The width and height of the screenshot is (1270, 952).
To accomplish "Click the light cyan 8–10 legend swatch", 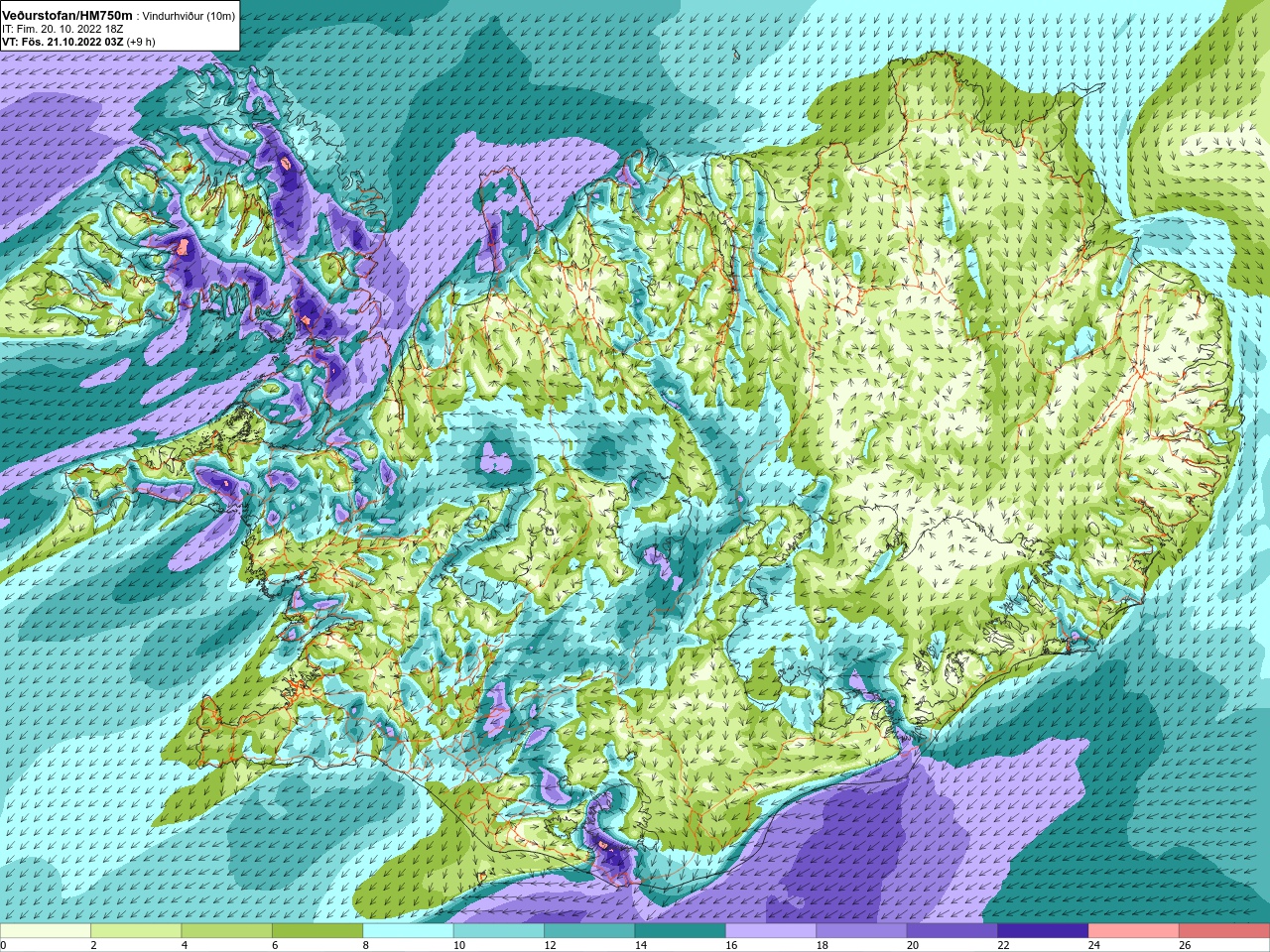I will [409, 931].
